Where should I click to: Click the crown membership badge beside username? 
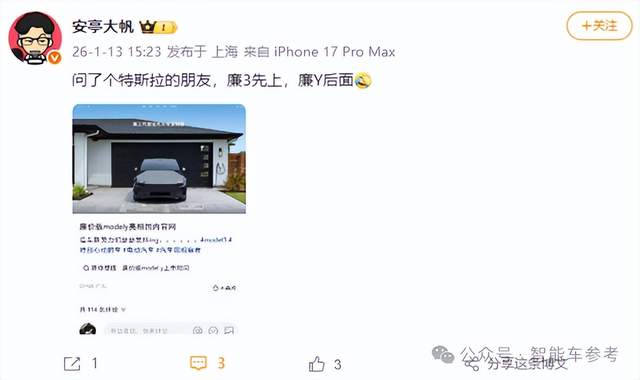pyautogui.click(x=158, y=27)
